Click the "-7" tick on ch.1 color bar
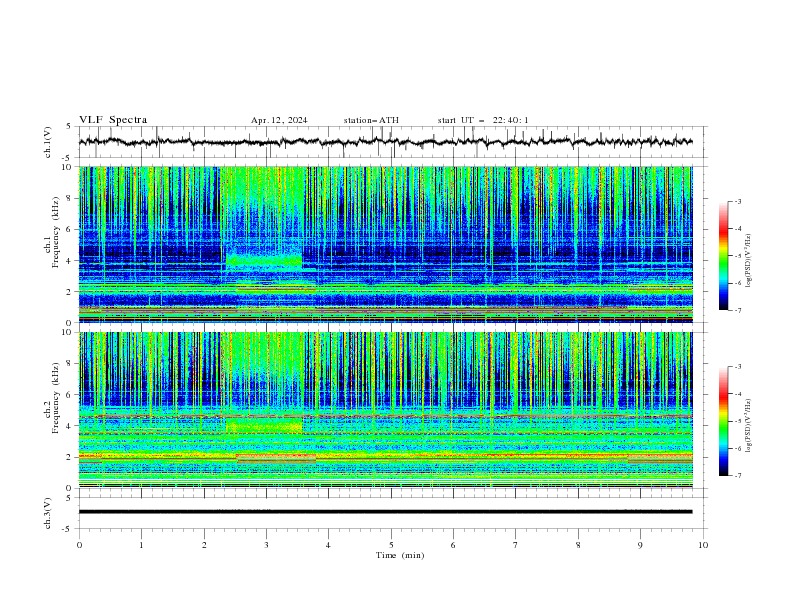 pos(737,310)
